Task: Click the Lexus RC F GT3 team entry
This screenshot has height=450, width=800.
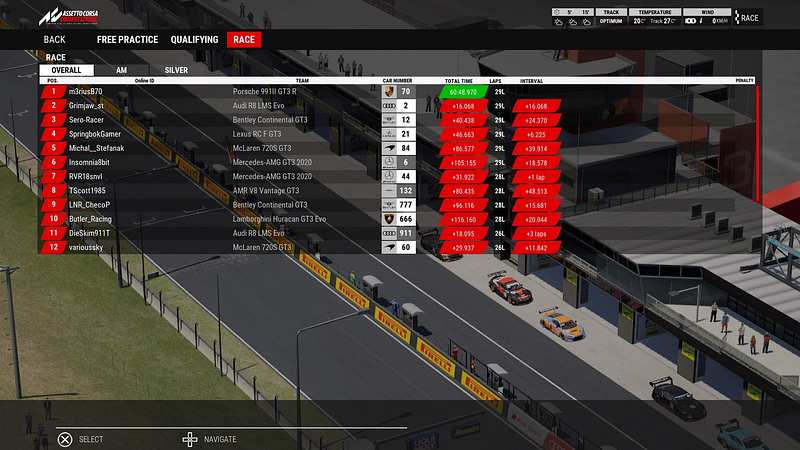Action: [257, 134]
